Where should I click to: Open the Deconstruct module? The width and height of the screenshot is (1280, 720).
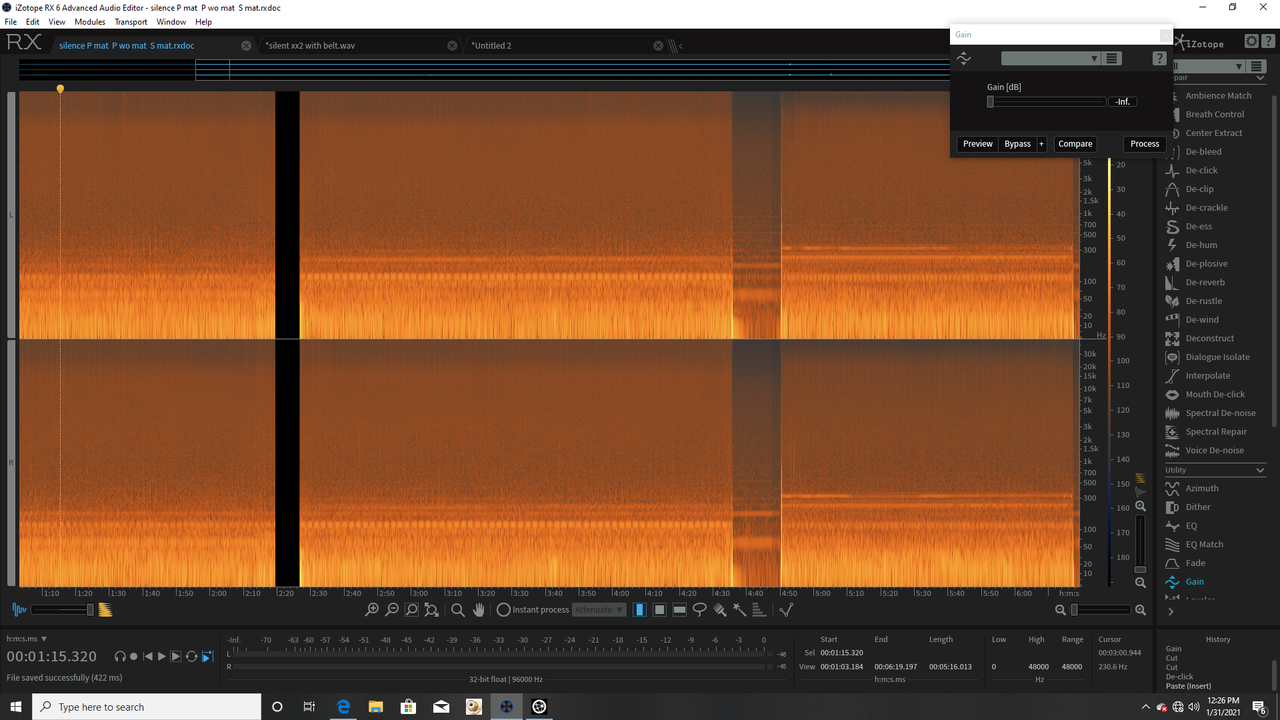[x=1210, y=338]
